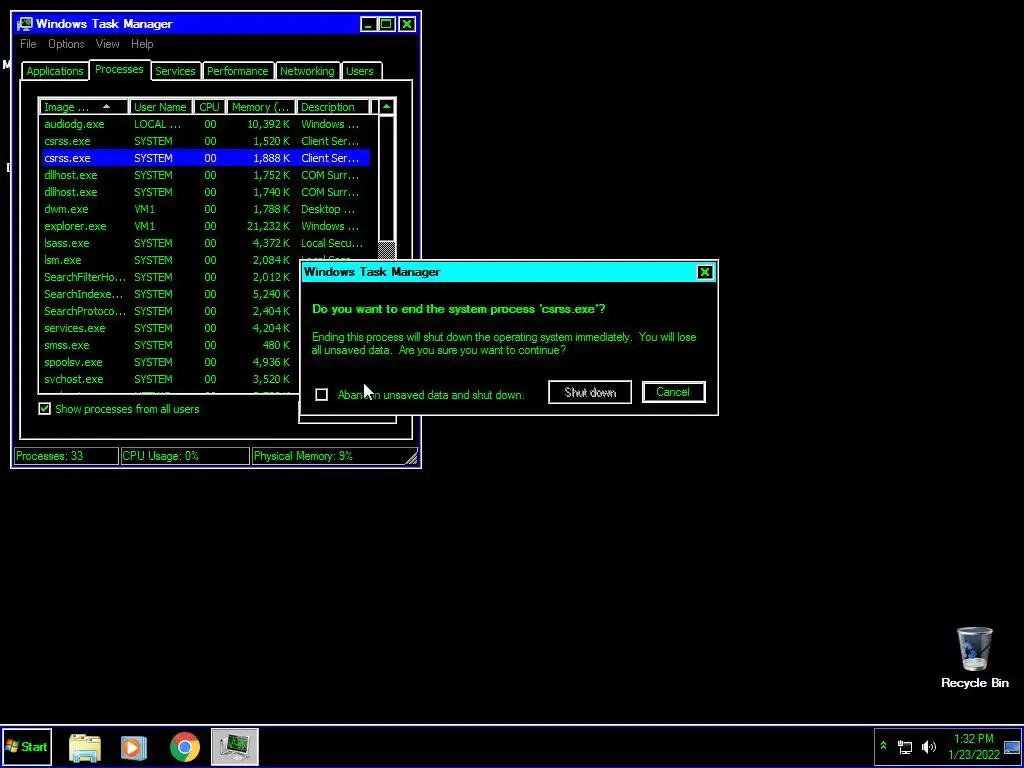Show hidden system tray icons
The width and height of the screenshot is (1024, 768).
pos(883,746)
